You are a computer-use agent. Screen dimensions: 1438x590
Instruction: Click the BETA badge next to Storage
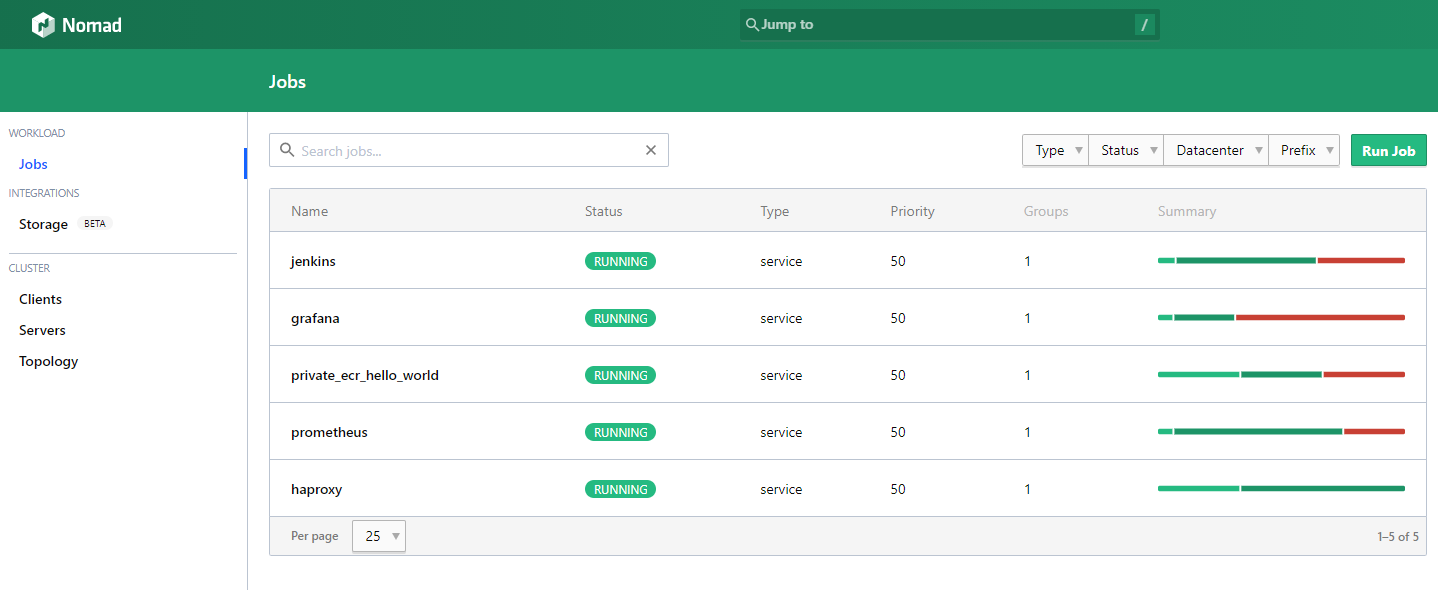95,224
